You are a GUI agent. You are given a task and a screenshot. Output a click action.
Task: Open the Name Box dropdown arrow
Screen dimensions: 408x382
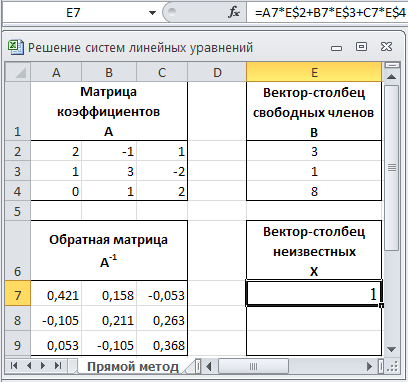(x=152, y=13)
